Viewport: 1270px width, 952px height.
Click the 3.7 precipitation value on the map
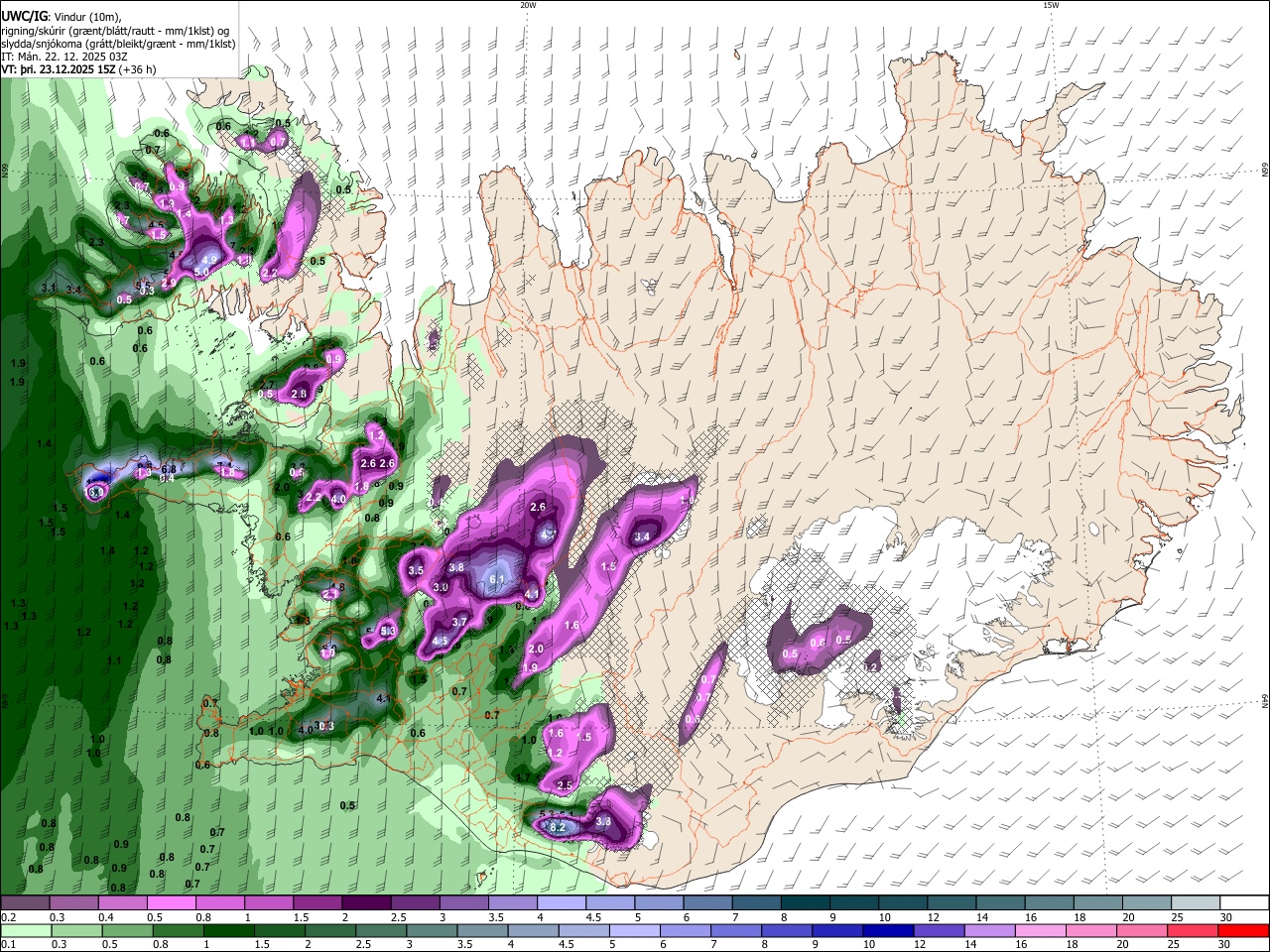459,622
